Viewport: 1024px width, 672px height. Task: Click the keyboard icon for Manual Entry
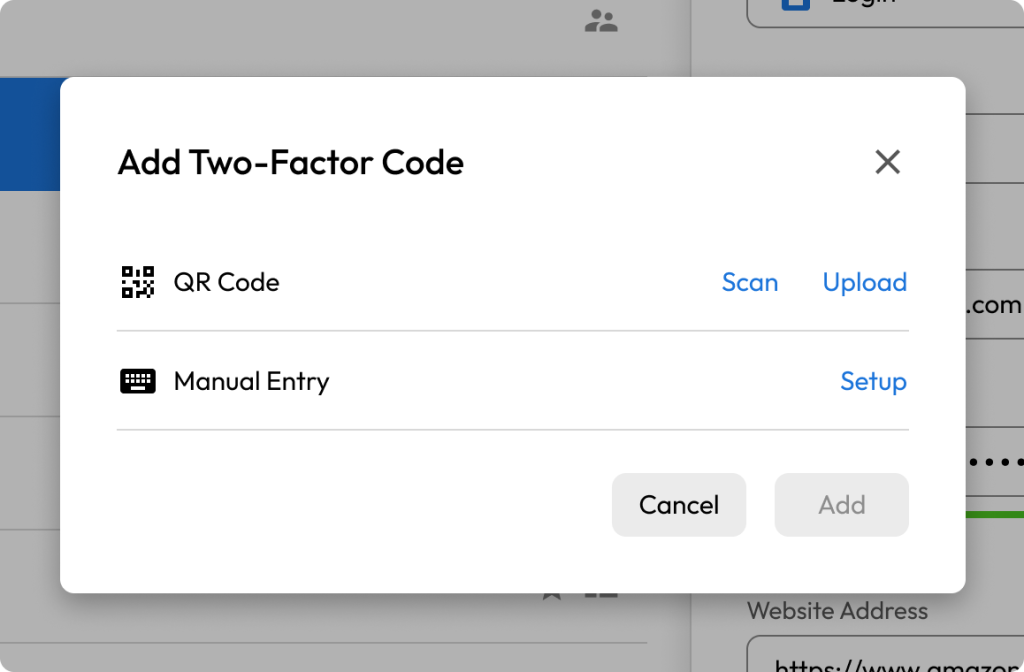click(x=138, y=381)
